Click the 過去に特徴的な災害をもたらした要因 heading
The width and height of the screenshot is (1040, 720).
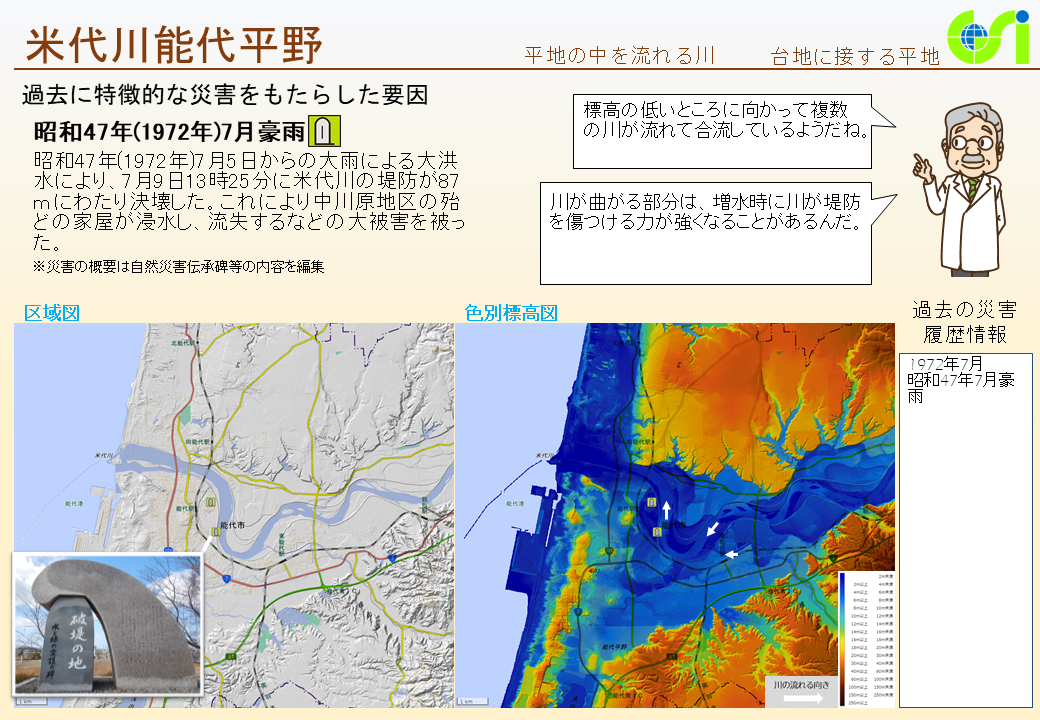pos(225,95)
